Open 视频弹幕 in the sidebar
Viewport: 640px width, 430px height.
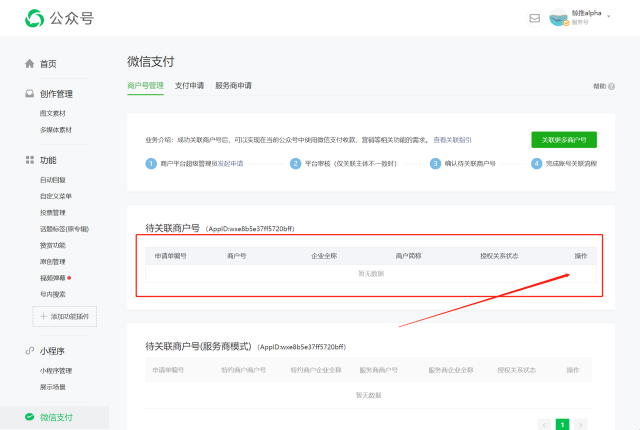[x=53, y=278]
